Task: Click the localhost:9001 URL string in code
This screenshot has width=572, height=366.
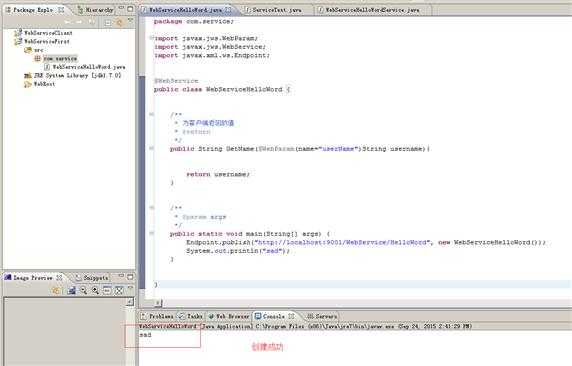Action: (342, 242)
